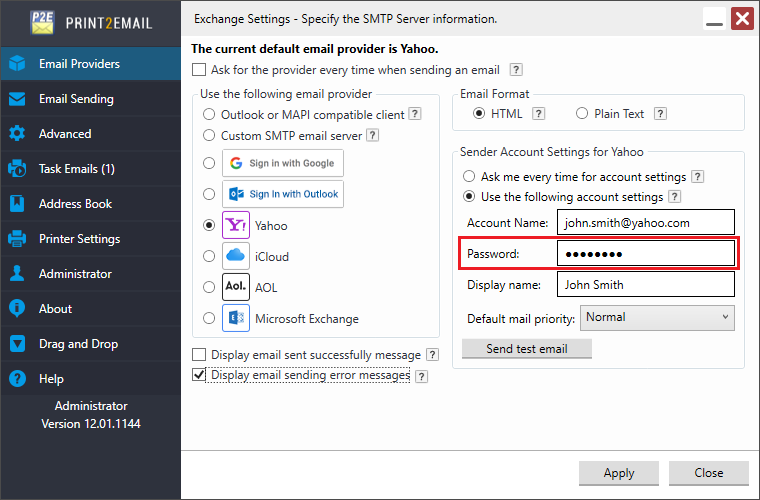Select Outlook or MAPI compatible client radio button

pyautogui.click(x=209, y=114)
